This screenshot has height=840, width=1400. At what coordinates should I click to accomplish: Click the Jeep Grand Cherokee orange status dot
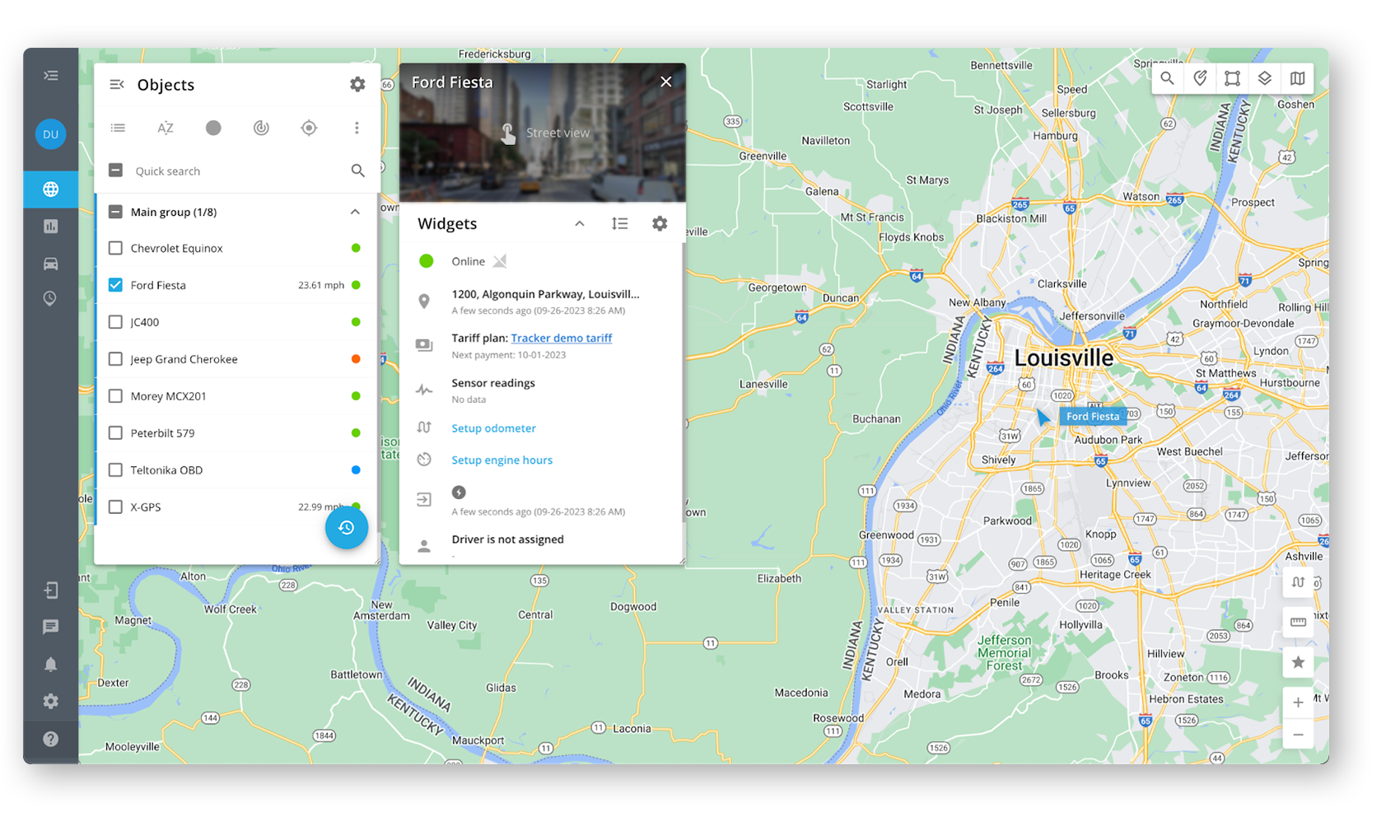[356, 359]
